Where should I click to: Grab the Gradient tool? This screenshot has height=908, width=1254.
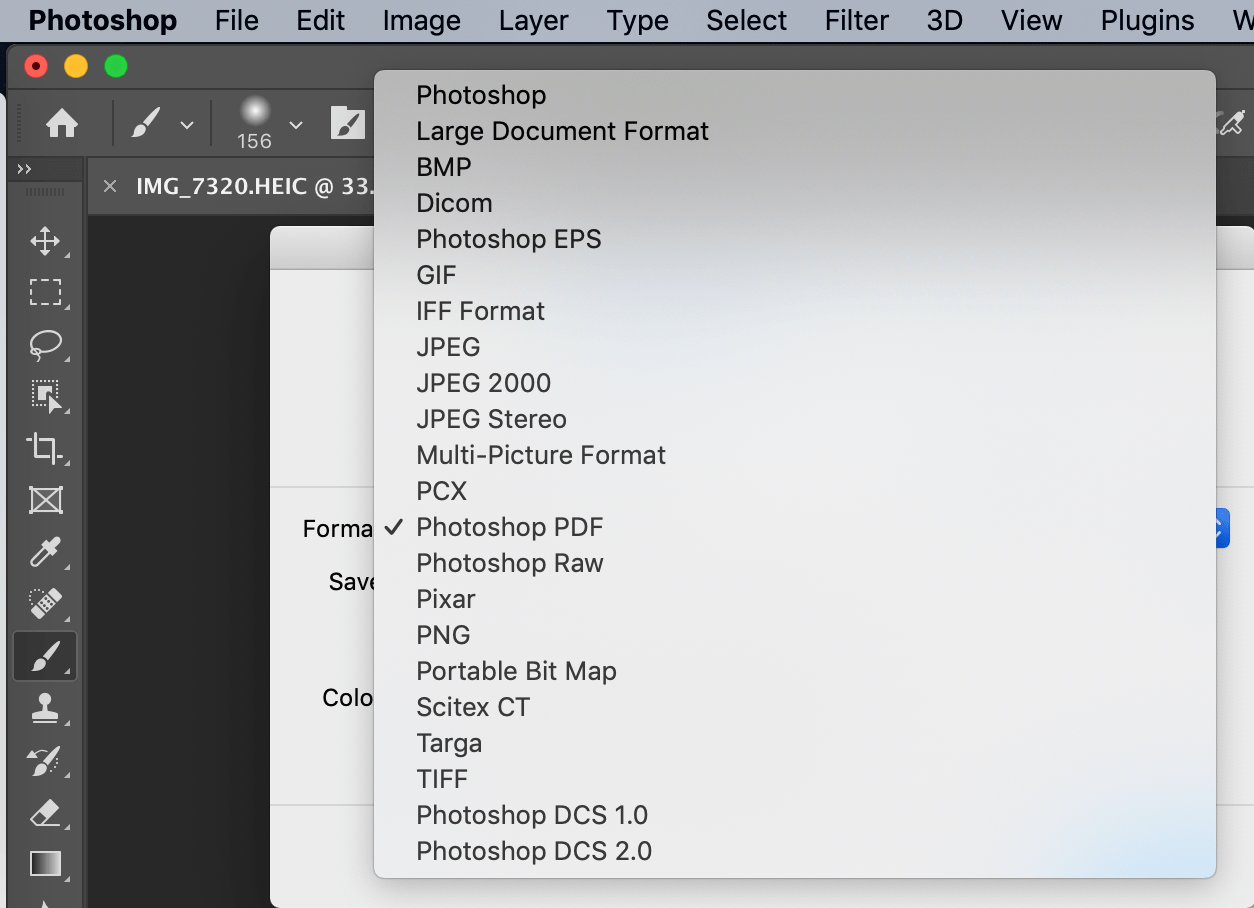click(x=45, y=864)
